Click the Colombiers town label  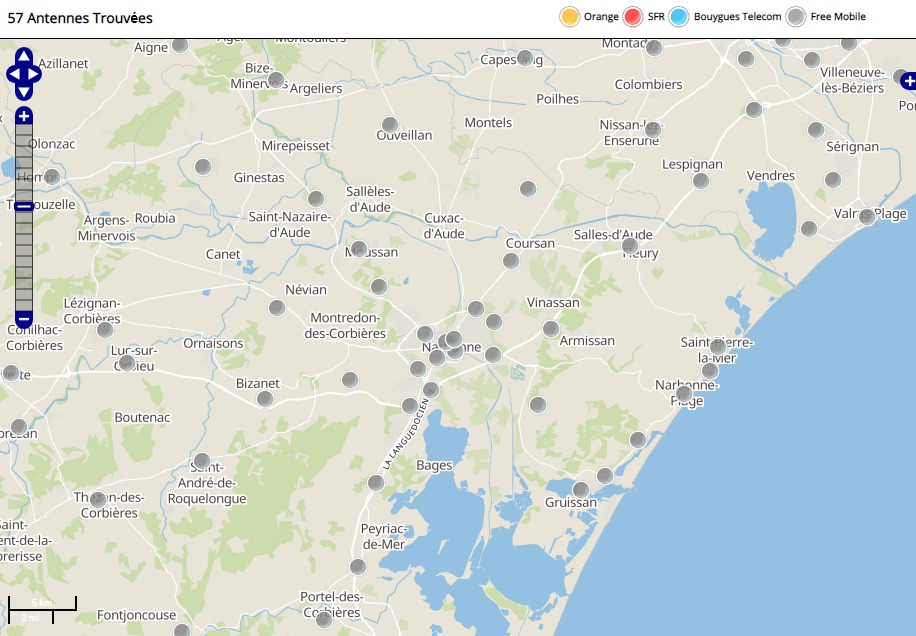click(648, 84)
